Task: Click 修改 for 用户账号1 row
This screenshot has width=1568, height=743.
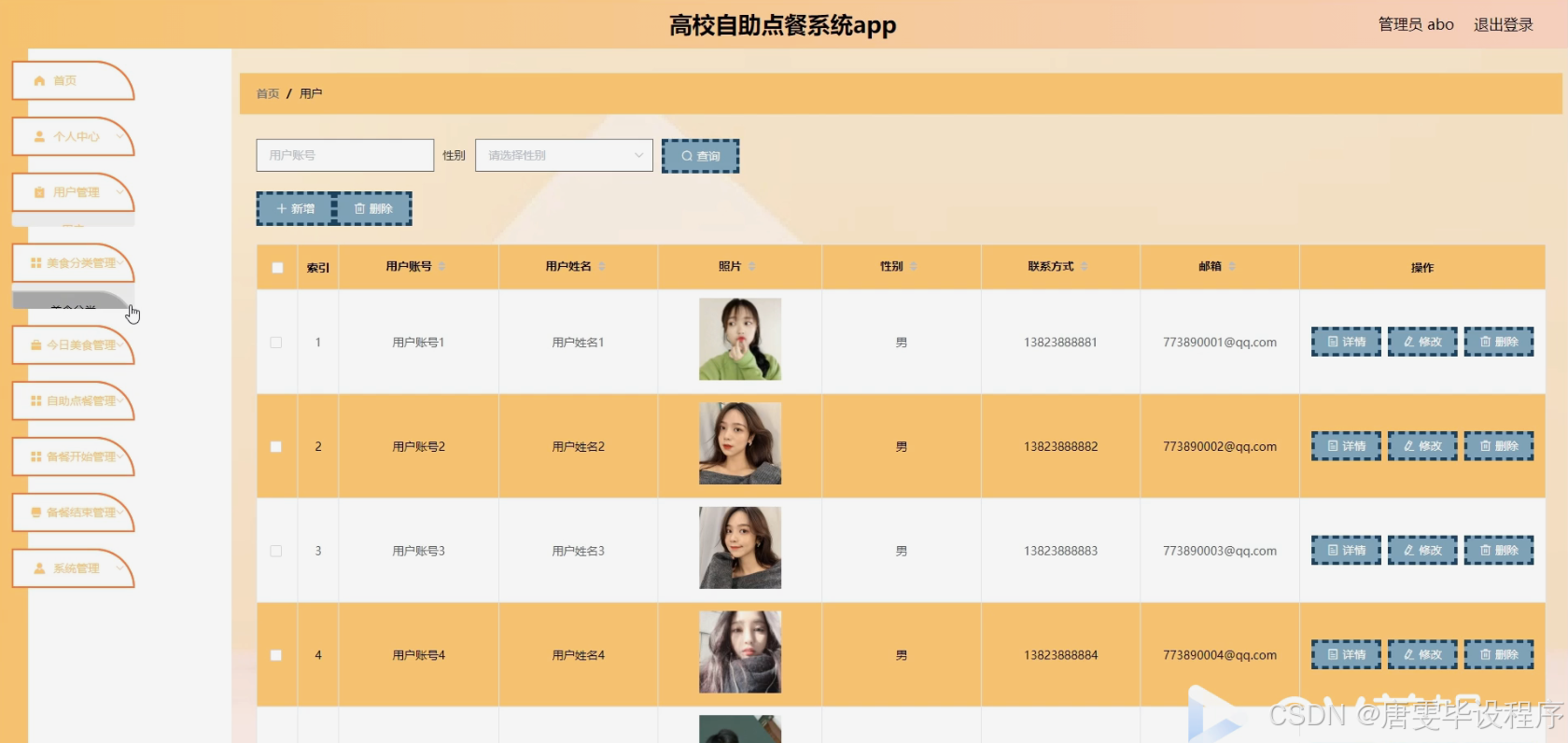Action: click(x=1422, y=342)
